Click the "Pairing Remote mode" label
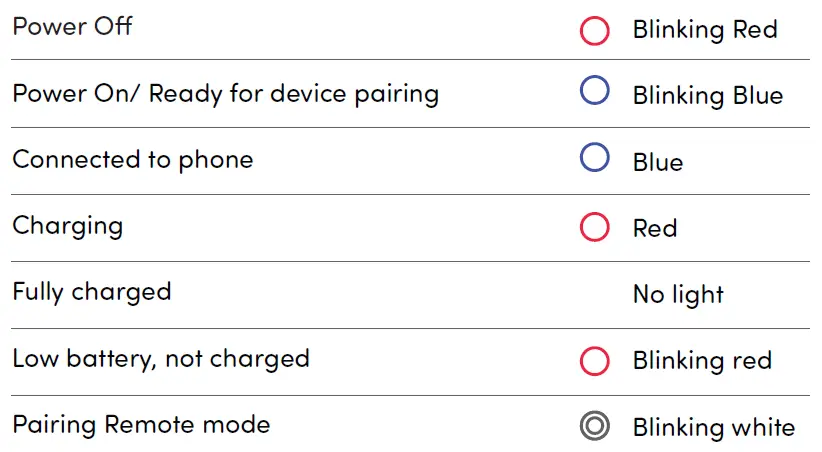This screenshot has height=452, width=822. 141,424
